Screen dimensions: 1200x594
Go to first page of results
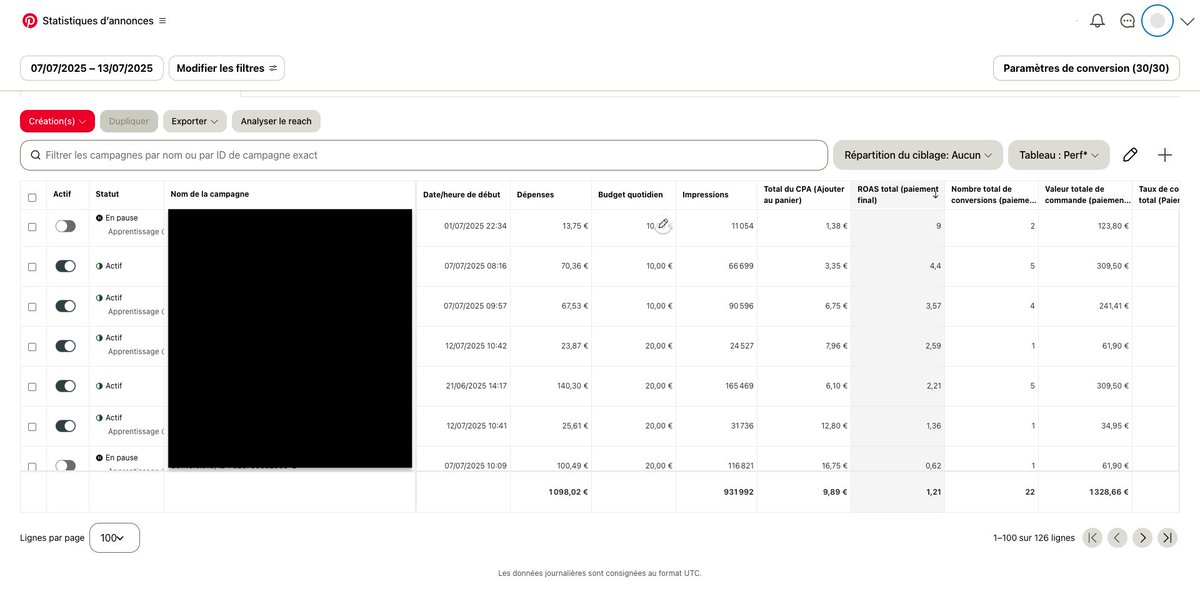1092,538
